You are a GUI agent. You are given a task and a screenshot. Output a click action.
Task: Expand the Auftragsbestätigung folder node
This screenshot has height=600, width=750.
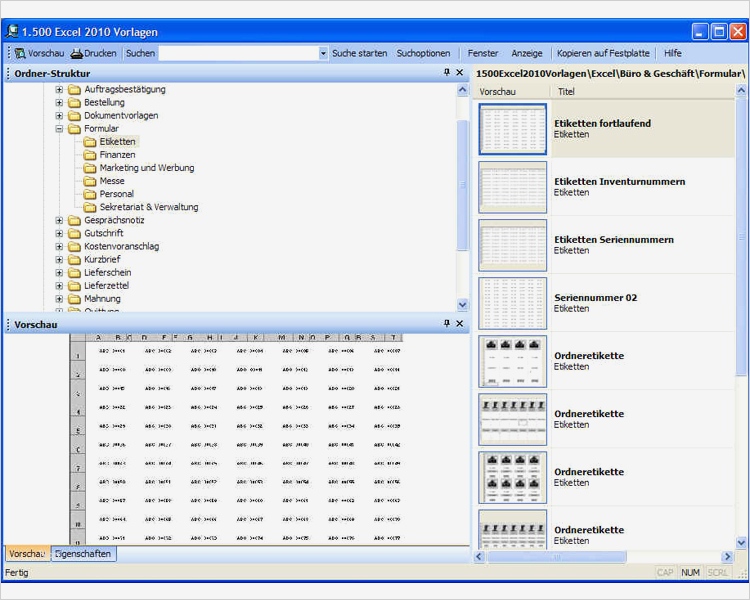[59, 90]
